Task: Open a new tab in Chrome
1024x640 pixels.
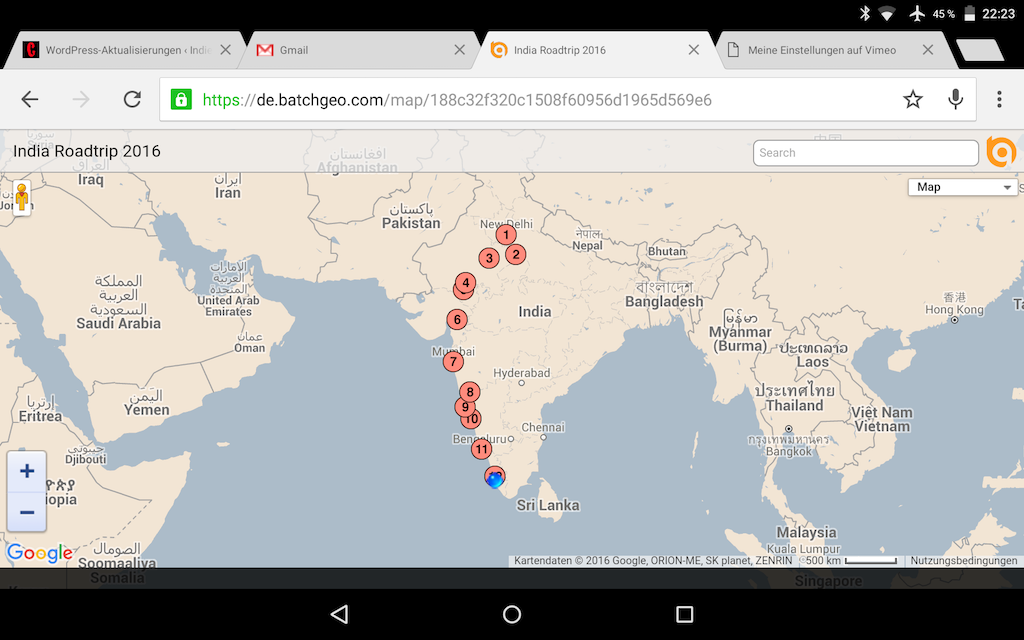Action: point(979,50)
